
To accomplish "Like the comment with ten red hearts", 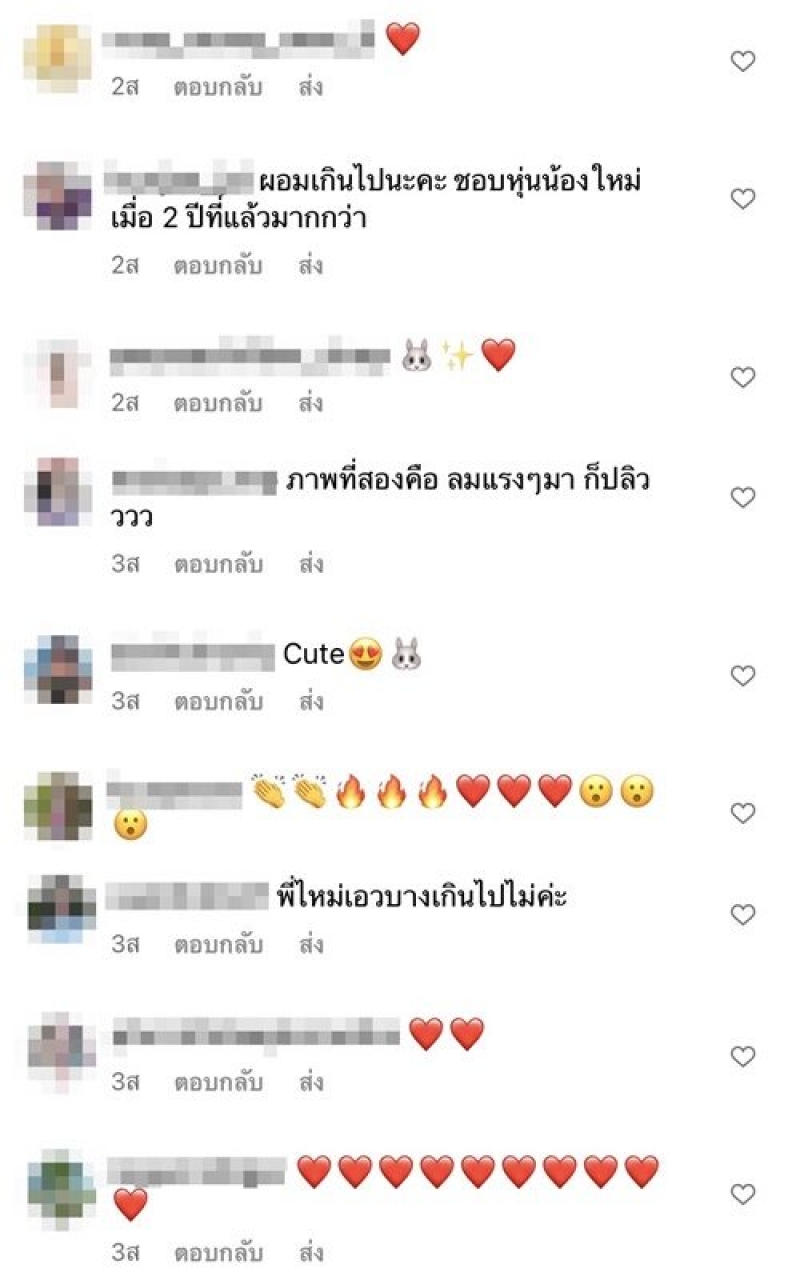I will coord(742,1194).
